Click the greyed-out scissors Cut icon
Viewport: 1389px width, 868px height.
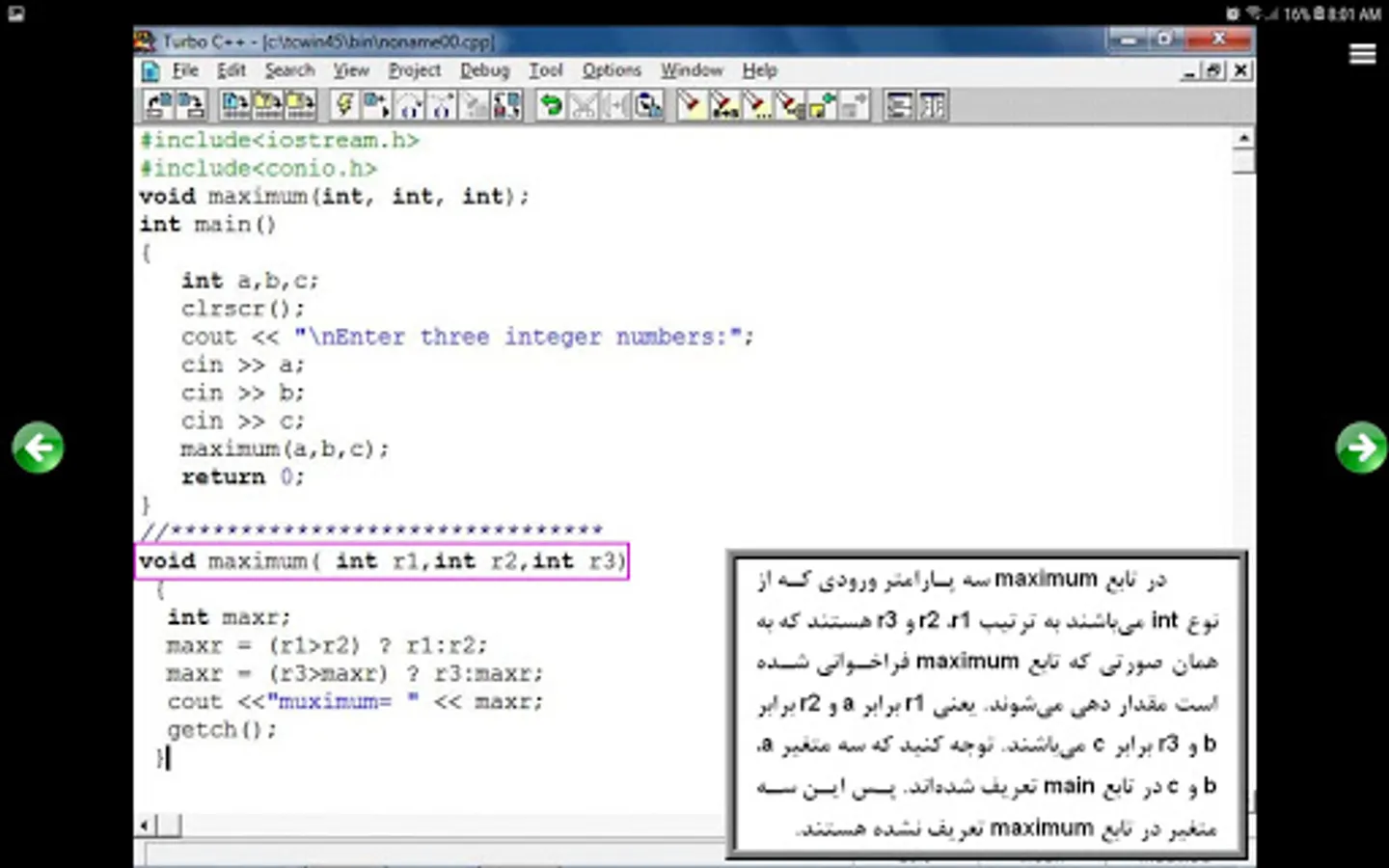(x=583, y=105)
